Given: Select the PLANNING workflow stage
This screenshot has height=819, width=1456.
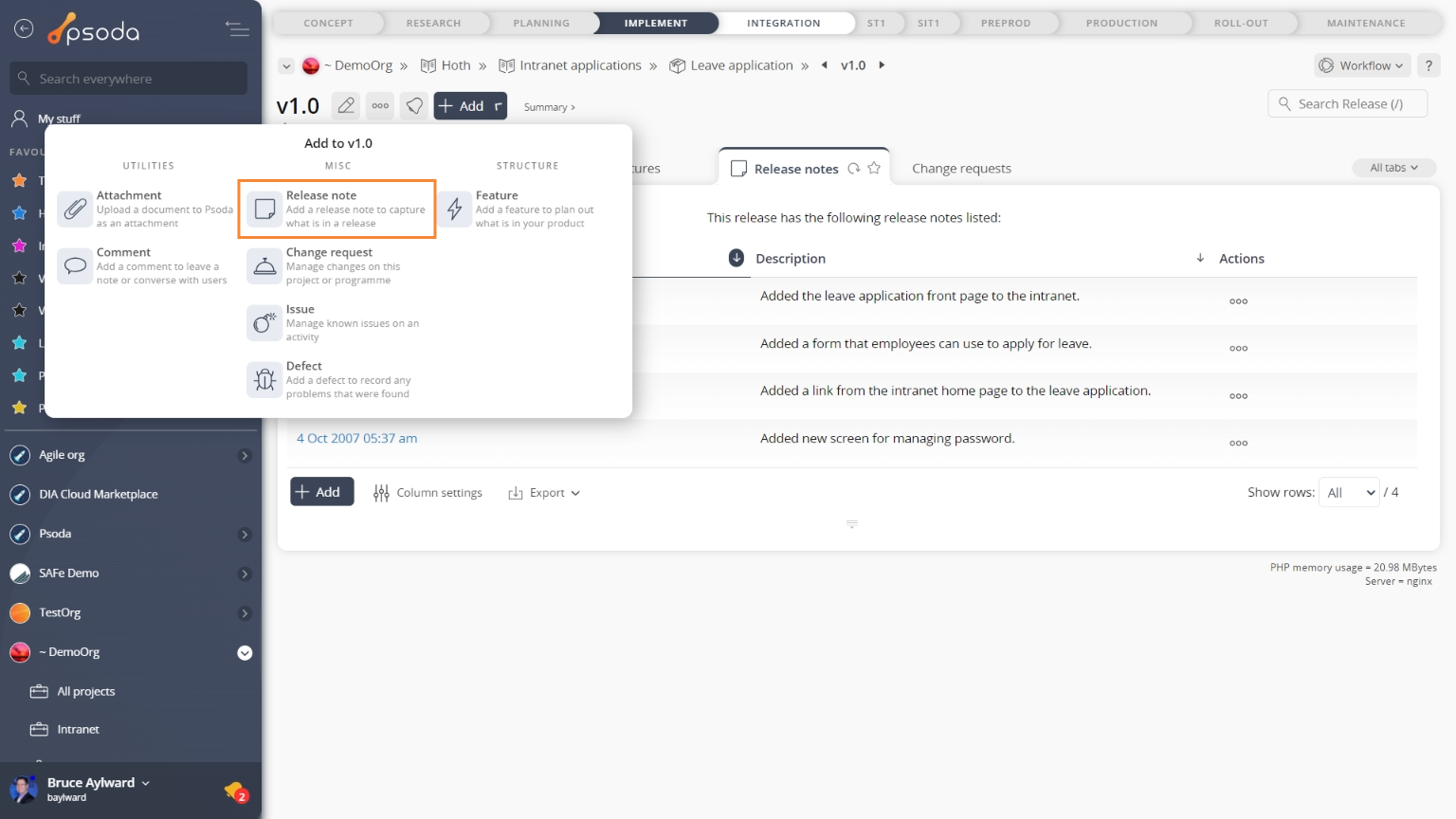Looking at the screenshot, I should tap(541, 23).
